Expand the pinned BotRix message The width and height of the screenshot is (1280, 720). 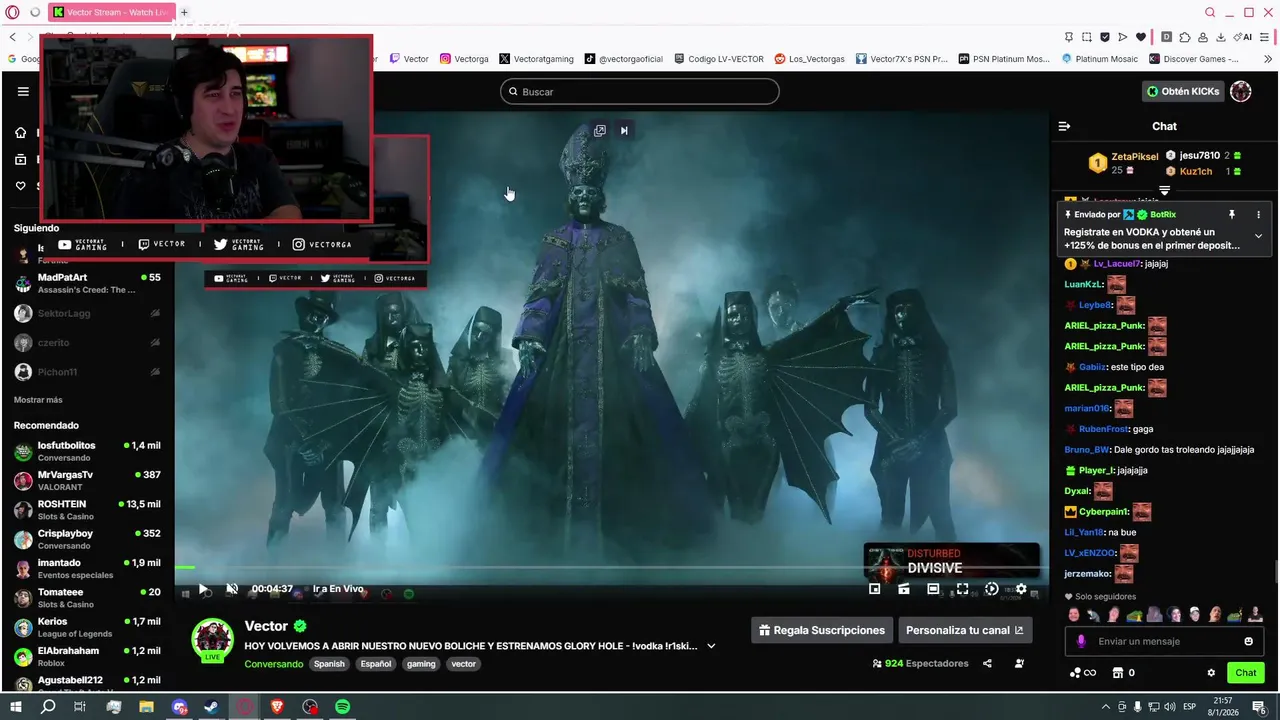point(1258,236)
